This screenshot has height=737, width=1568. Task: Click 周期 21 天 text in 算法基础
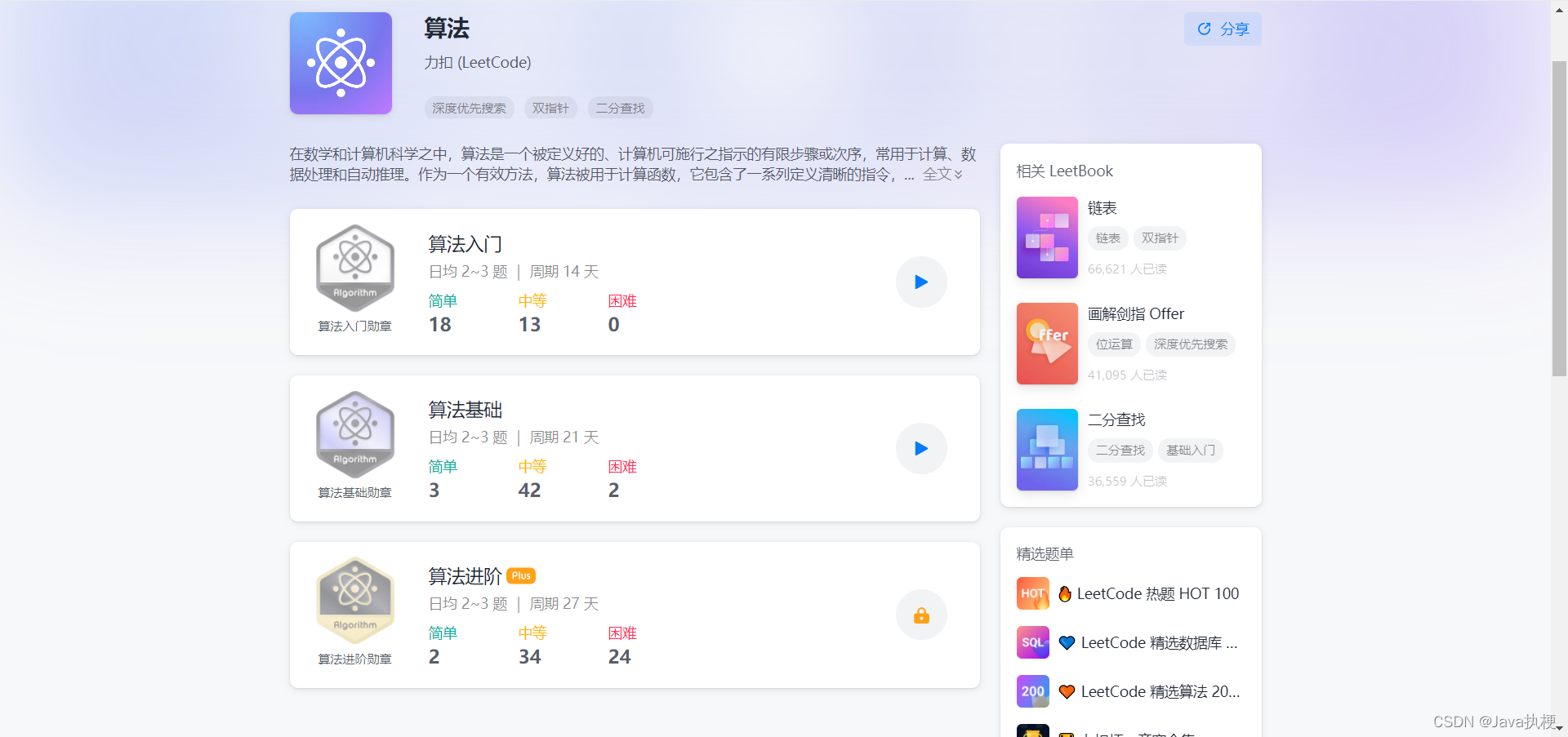563,437
